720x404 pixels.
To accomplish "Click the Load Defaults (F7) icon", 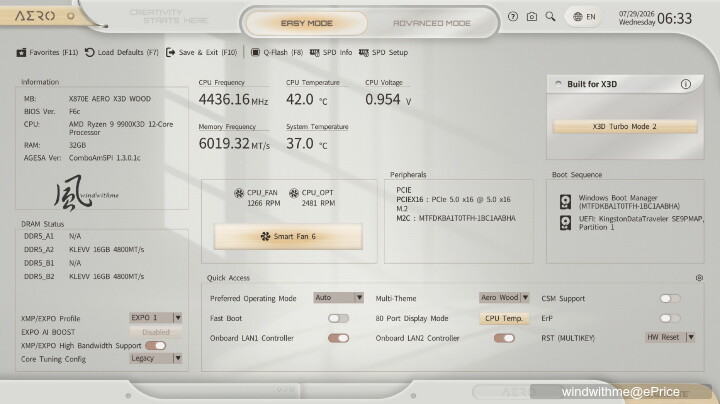I will pyautogui.click(x=90, y=52).
